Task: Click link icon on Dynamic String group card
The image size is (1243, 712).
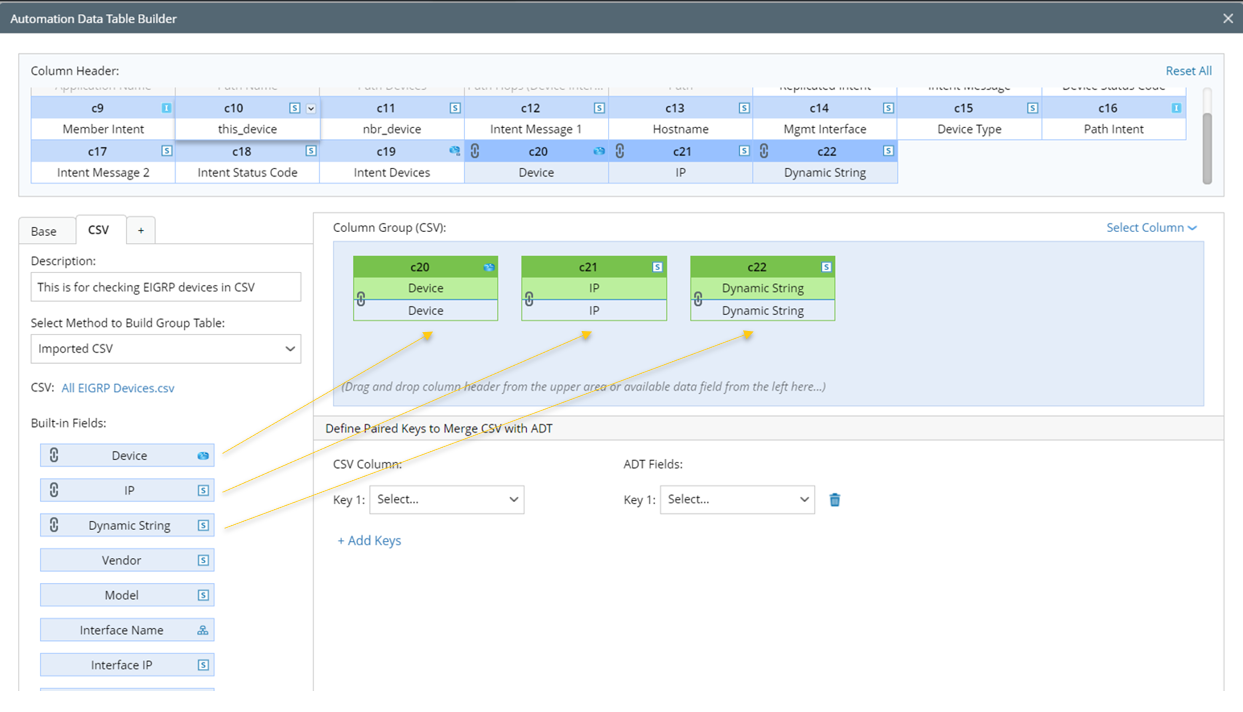Action: [698, 298]
